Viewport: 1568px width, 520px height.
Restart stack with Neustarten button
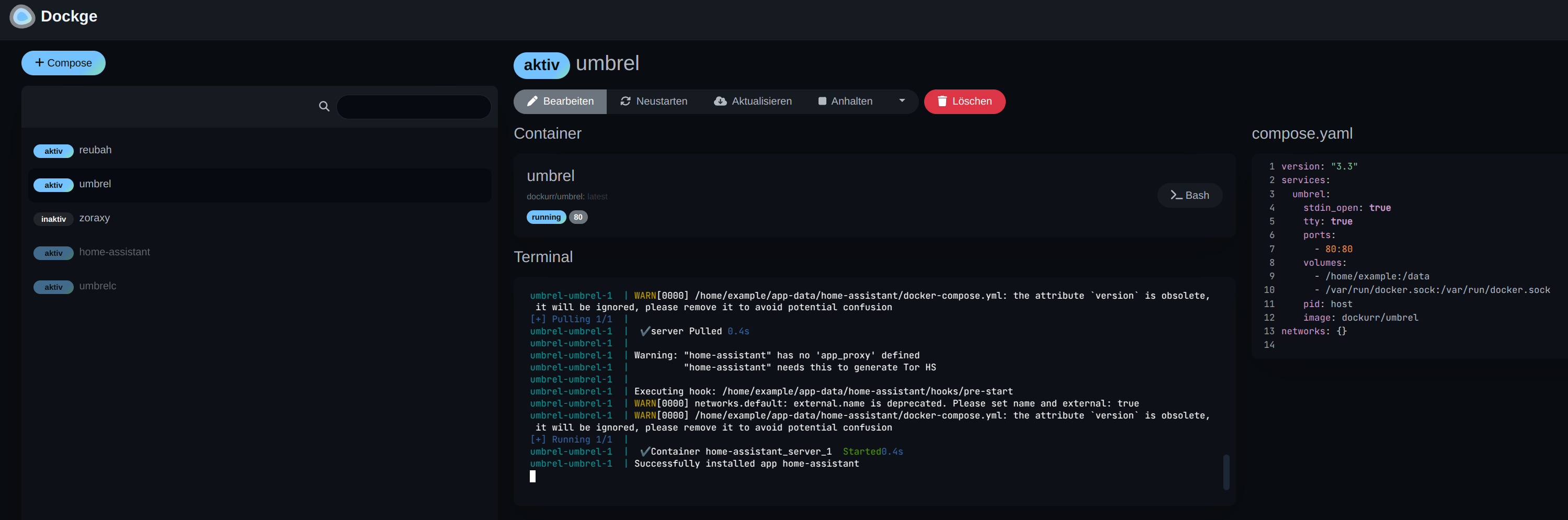654,101
